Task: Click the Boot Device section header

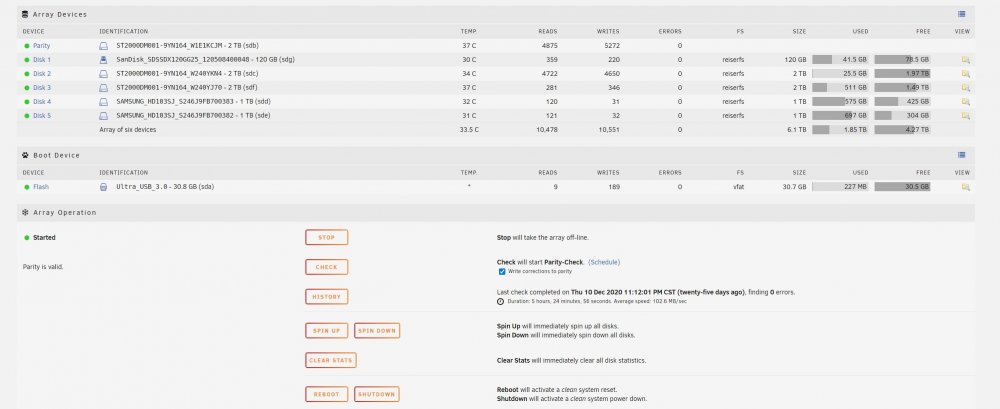Action: (x=496, y=155)
